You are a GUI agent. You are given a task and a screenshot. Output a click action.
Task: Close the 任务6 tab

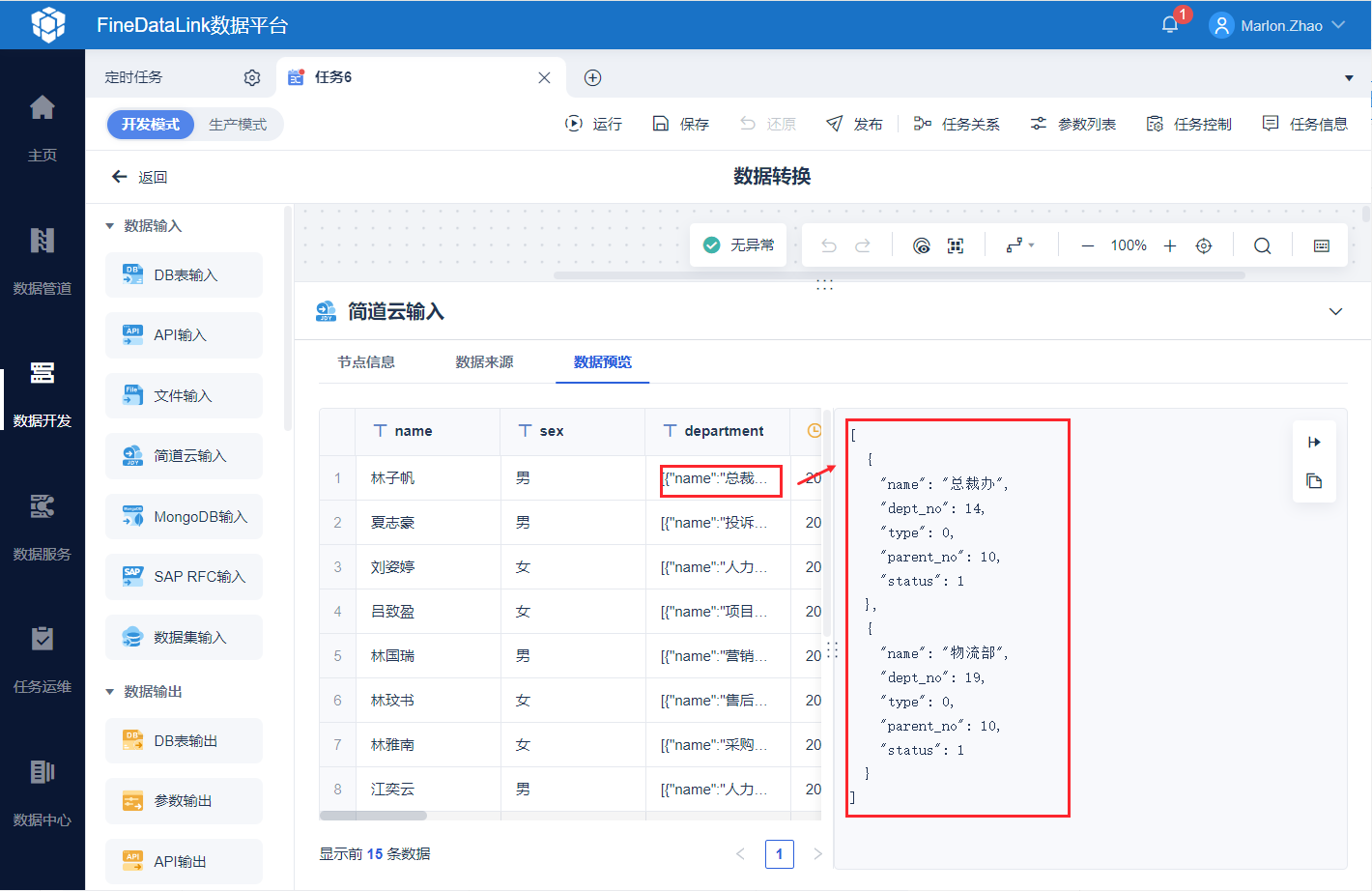point(545,77)
